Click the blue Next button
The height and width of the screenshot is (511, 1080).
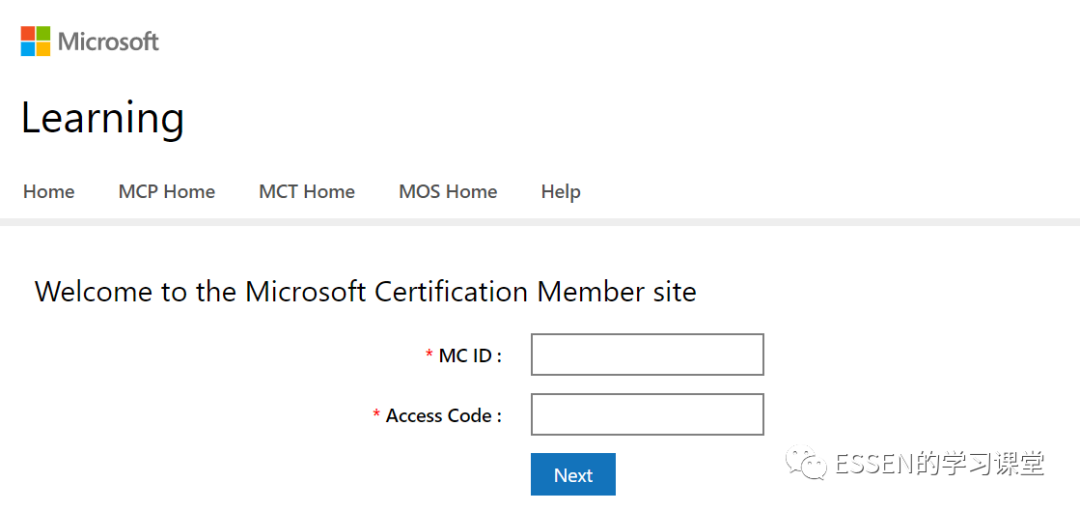click(x=573, y=474)
